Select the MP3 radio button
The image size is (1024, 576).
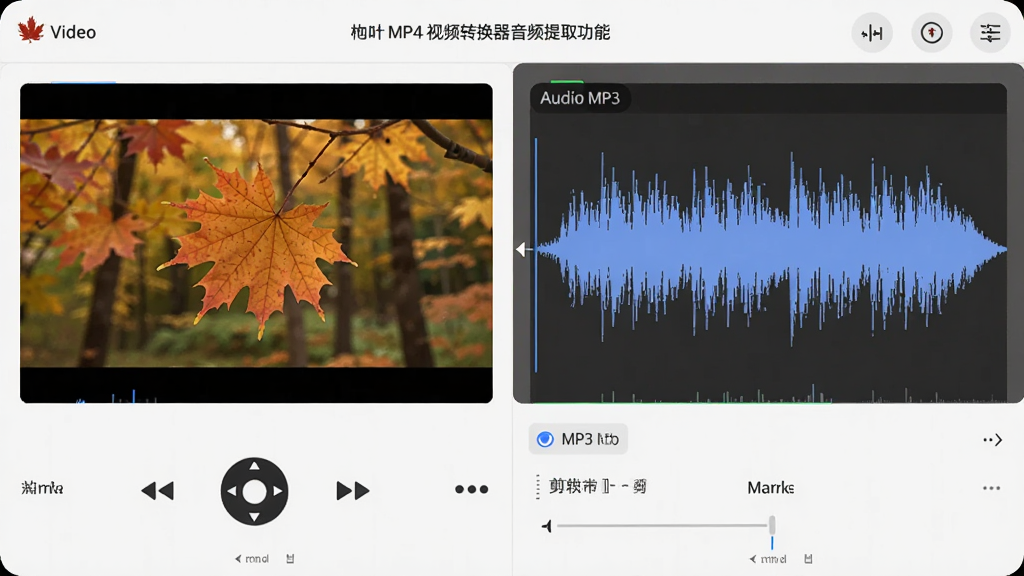pyautogui.click(x=545, y=440)
